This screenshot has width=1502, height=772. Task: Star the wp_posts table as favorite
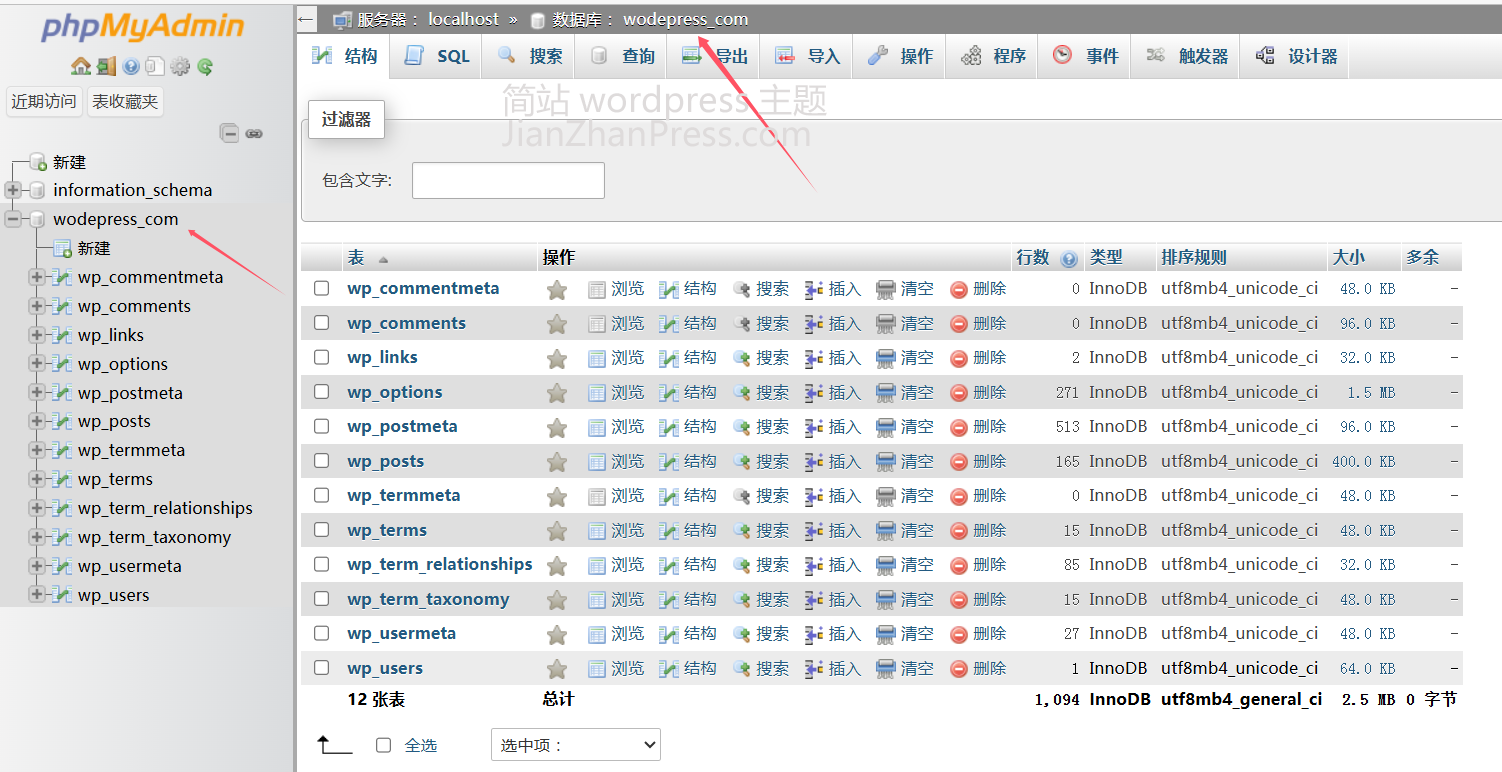click(x=557, y=462)
